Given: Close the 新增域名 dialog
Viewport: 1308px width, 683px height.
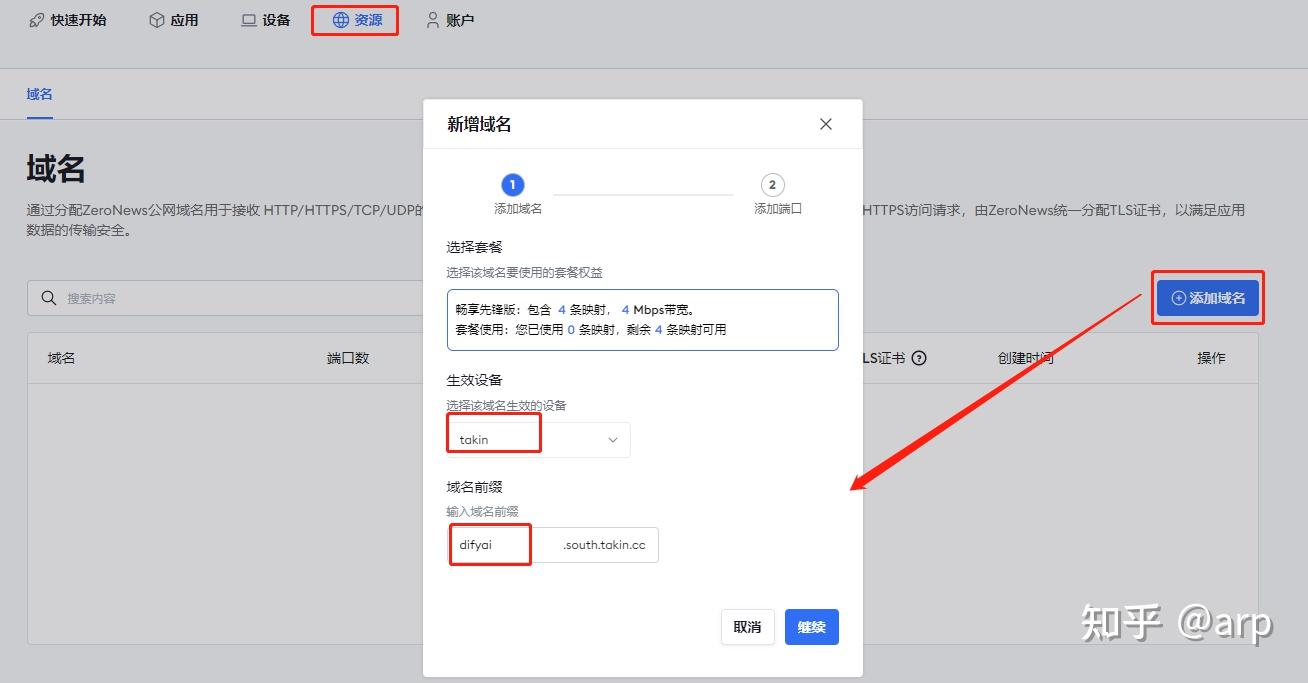Looking at the screenshot, I should pos(826,124).
